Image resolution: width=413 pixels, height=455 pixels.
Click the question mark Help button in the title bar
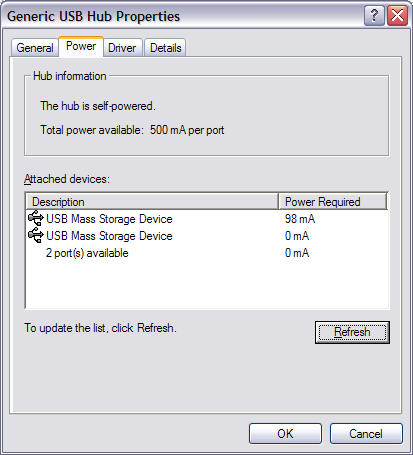click(374, 15)
